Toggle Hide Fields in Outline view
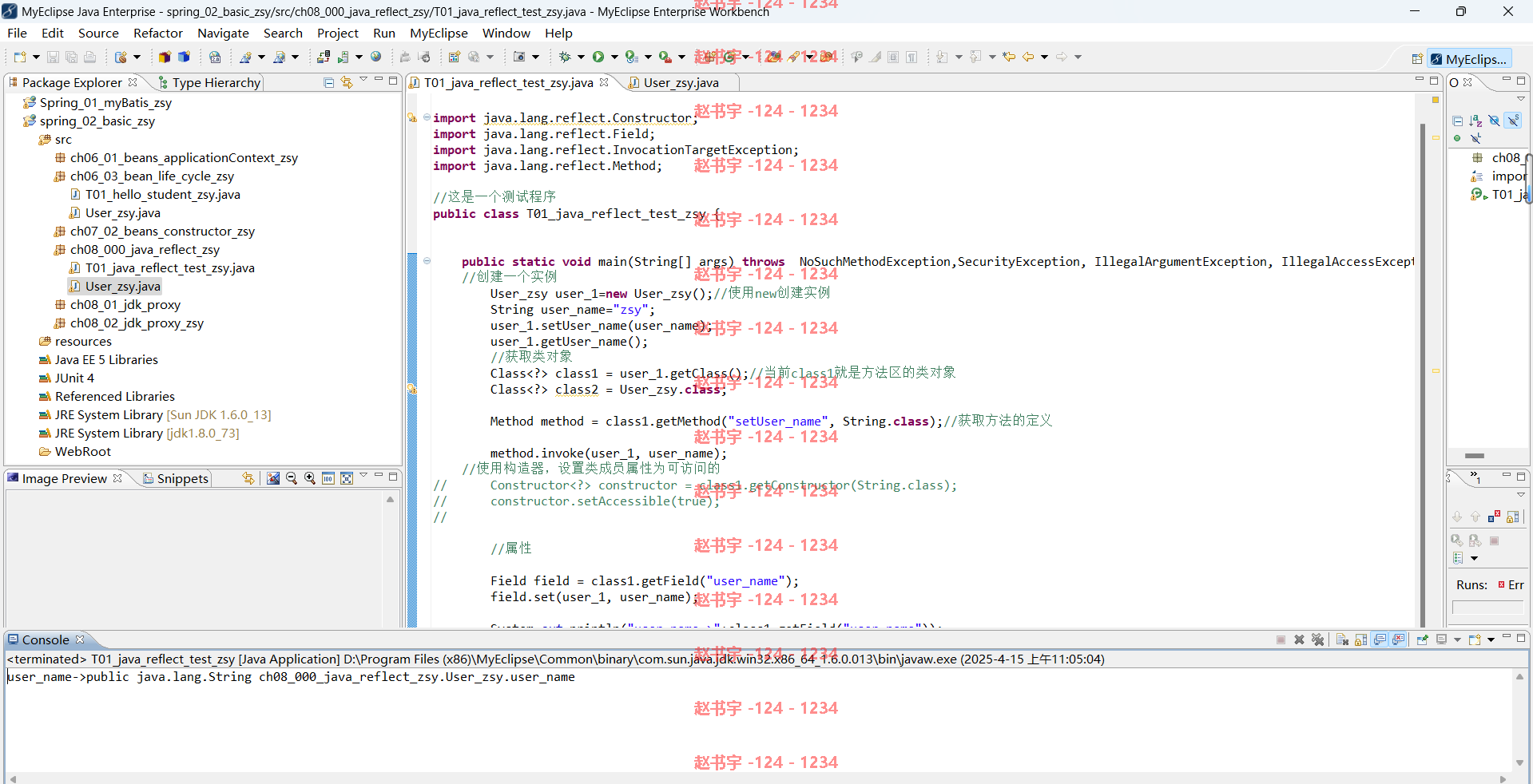Screen dimensions: 1533x784 pos(1494,121)
